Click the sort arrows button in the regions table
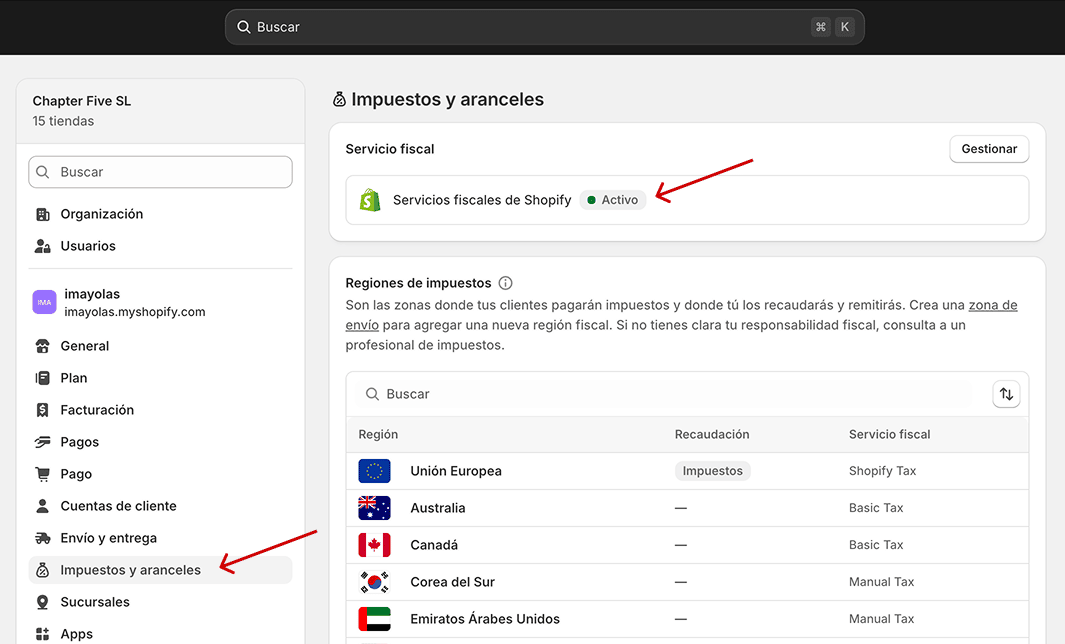1065x644 pixels. (x=1007, y=394)
